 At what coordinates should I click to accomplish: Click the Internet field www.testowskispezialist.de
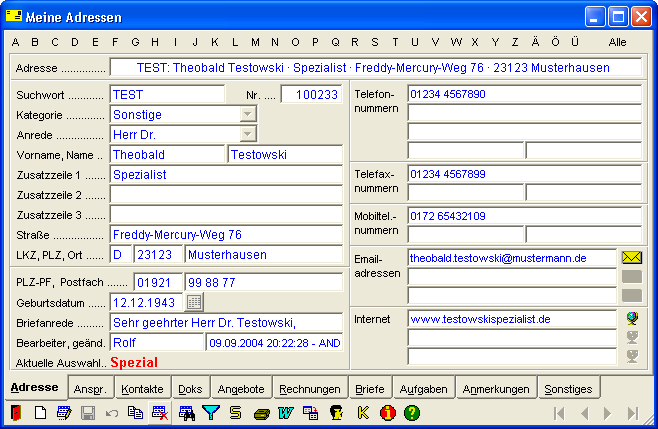[512, 319]
